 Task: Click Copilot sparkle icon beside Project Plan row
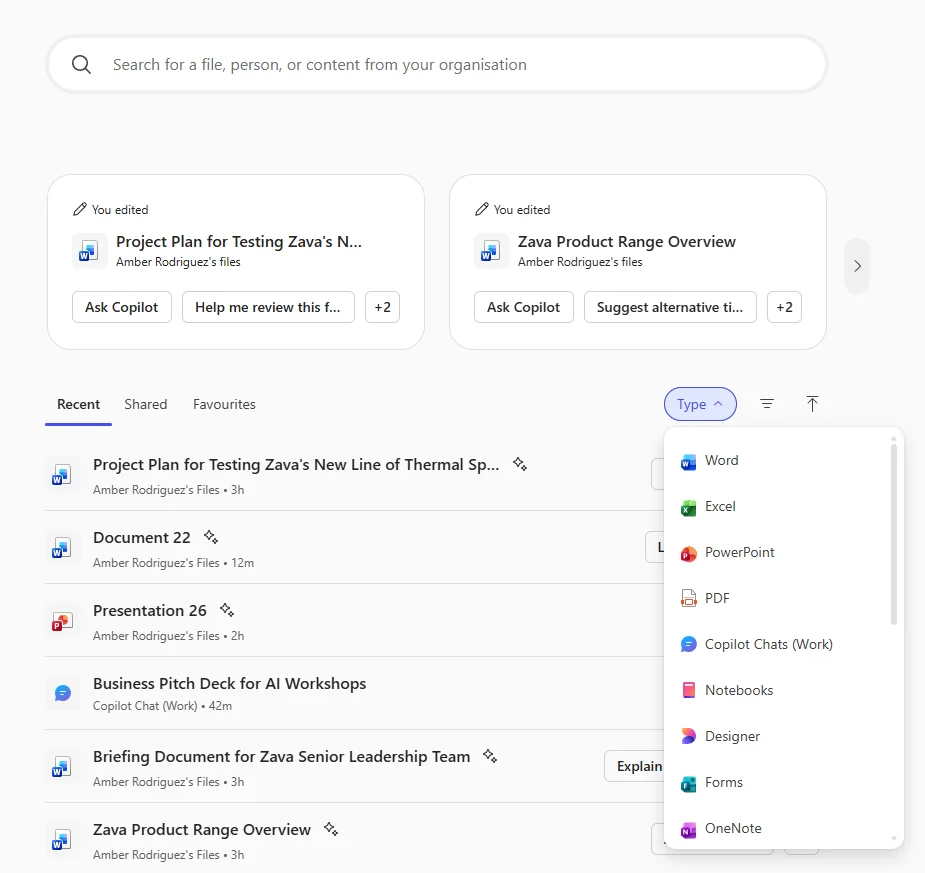coord(520,464)
